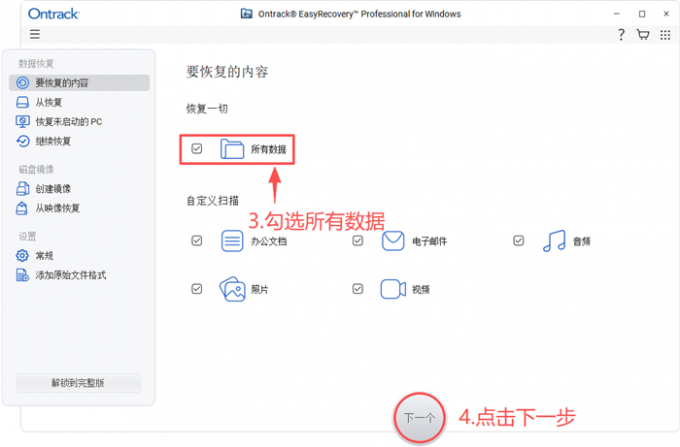Image resolution: width=680 pixels, height=447 pixels.
Task: Click the 继续恢复 icon
Action: [23, 141]
